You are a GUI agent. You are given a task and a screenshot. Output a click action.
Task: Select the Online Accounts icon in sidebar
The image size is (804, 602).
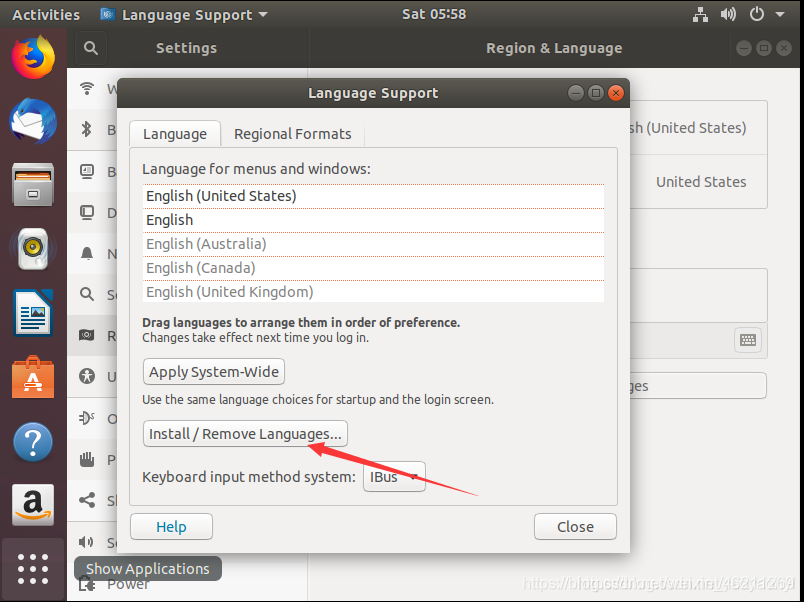coord(87,418)
